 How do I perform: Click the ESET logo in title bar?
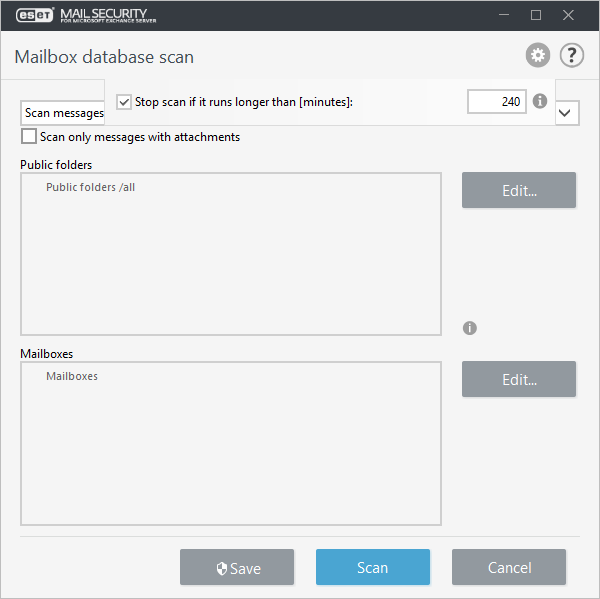pyautogui.click(x=36, y=15)
